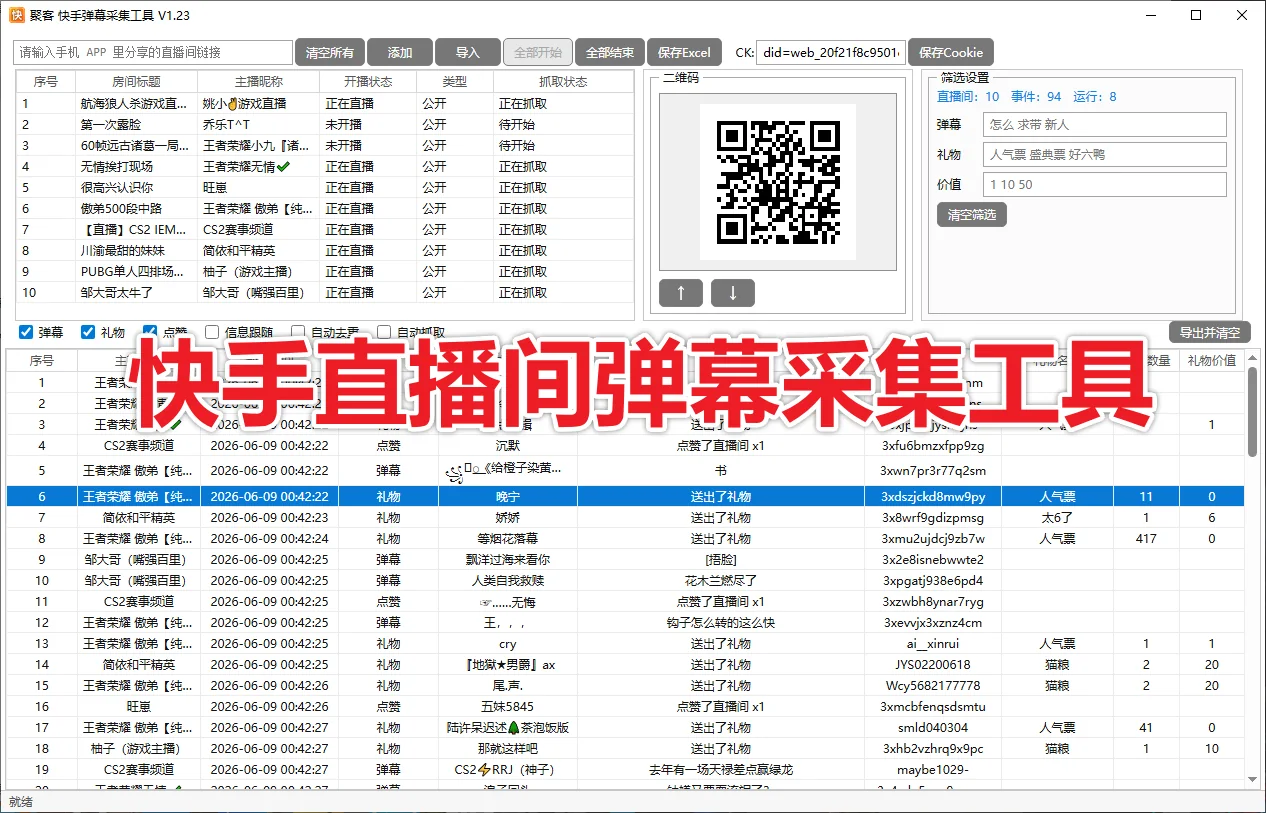This screenshot has height=813, width=1266.
Task: Click scroll-down arrow of the events table scrollbar
Action: click(x=1253, y=780)
